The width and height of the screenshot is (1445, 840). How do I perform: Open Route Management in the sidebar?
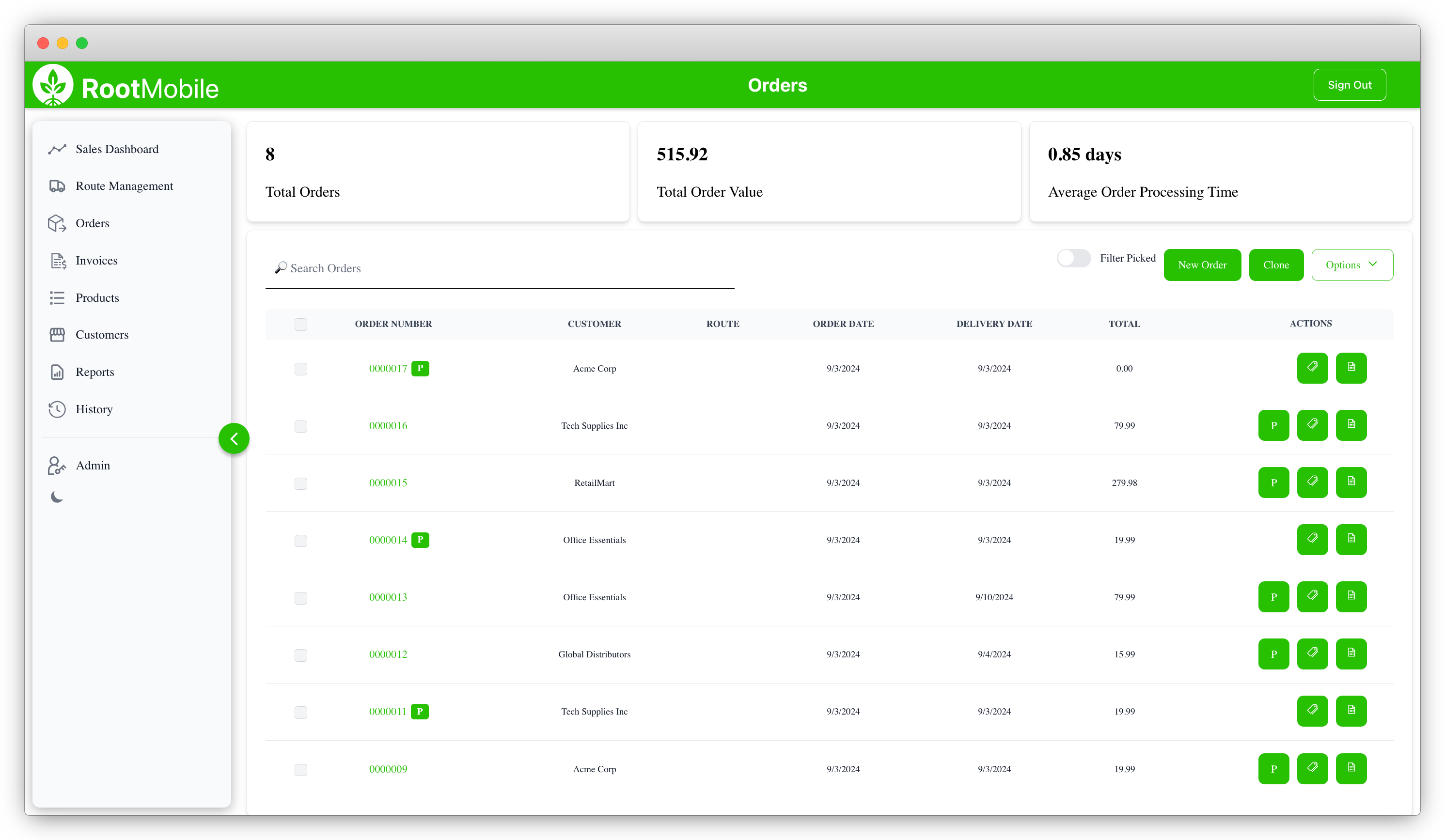124,186
